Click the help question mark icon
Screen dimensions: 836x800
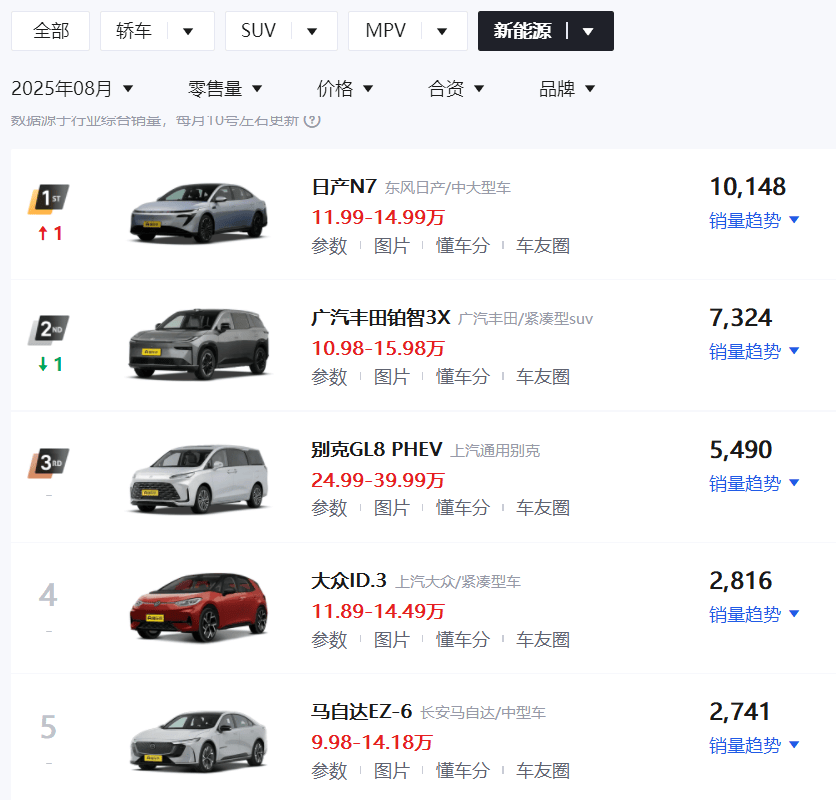312,121
